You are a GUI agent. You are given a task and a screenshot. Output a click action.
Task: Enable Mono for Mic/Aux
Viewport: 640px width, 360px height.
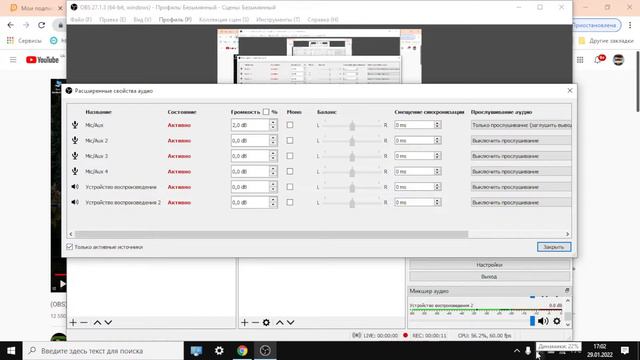pyautogui.click(x=290, y=125)
